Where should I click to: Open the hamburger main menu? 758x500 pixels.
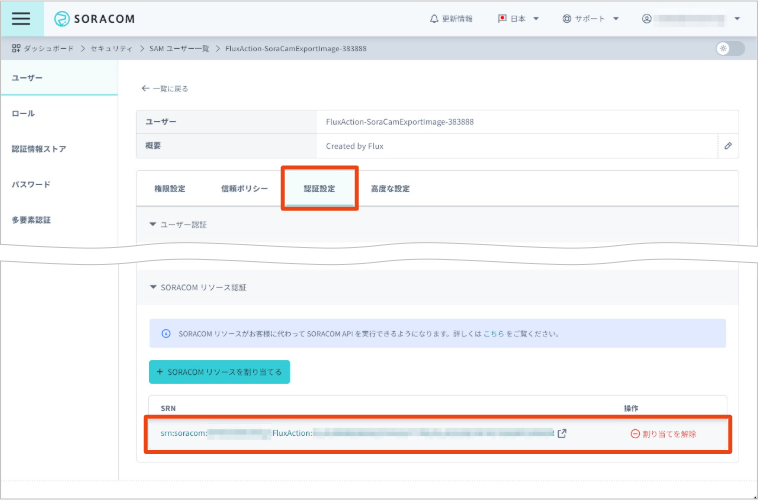[x=21, y=19]
